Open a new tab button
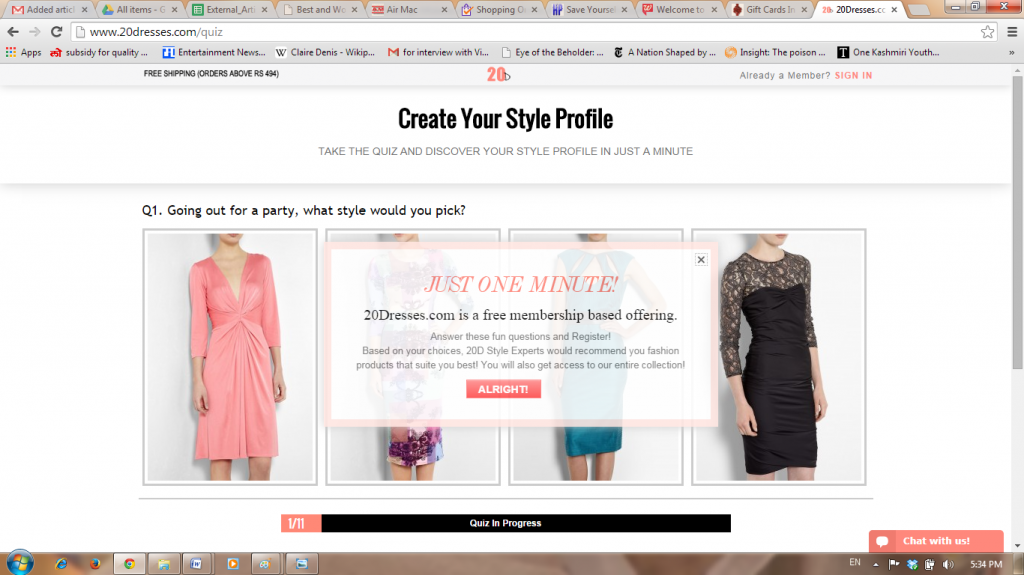 click(x=919, y=10)
